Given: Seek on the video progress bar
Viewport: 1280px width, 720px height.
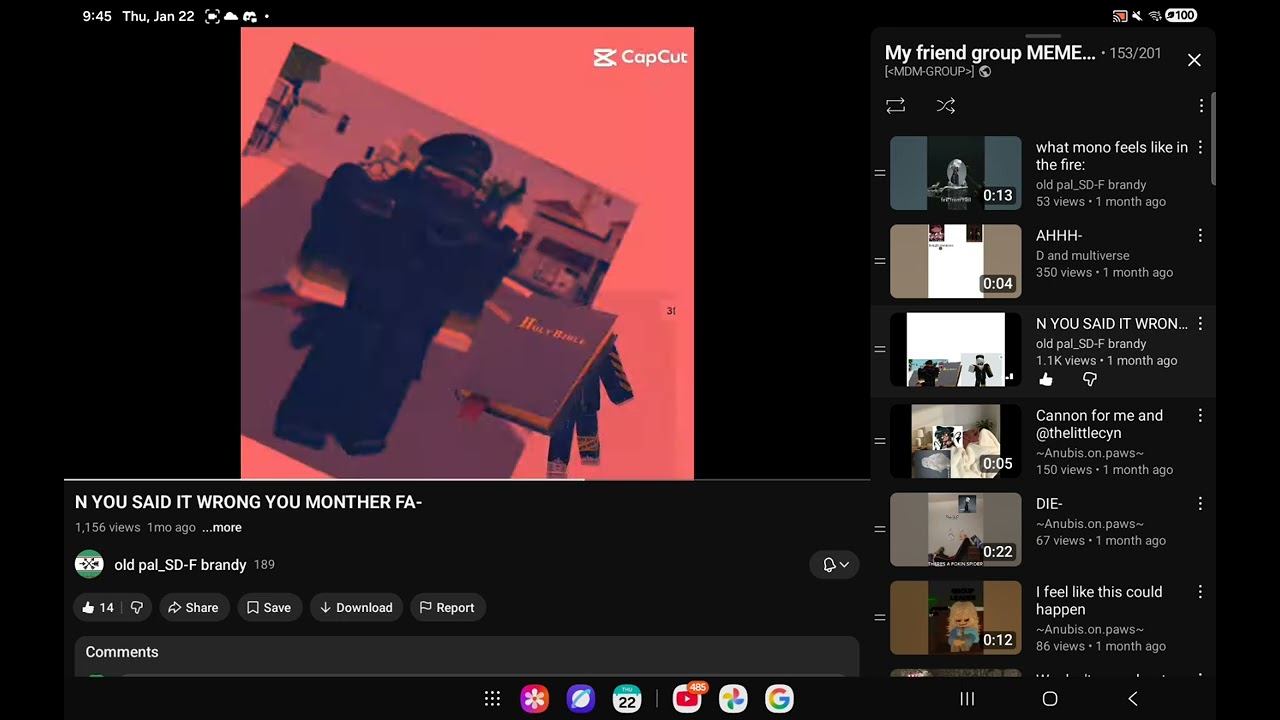Looking at the screenshot, I should [x=467, y=480].
